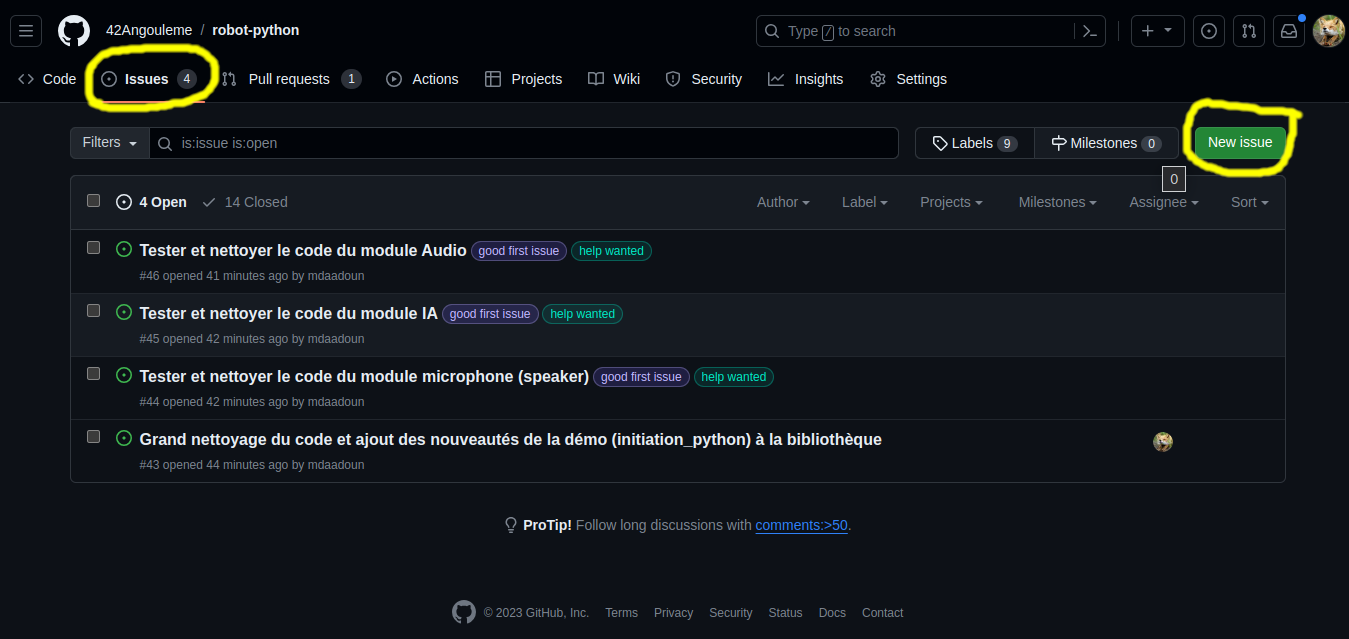
Task: Focus the 'is:issue is:open' filter input
Action: click(524, 143)
